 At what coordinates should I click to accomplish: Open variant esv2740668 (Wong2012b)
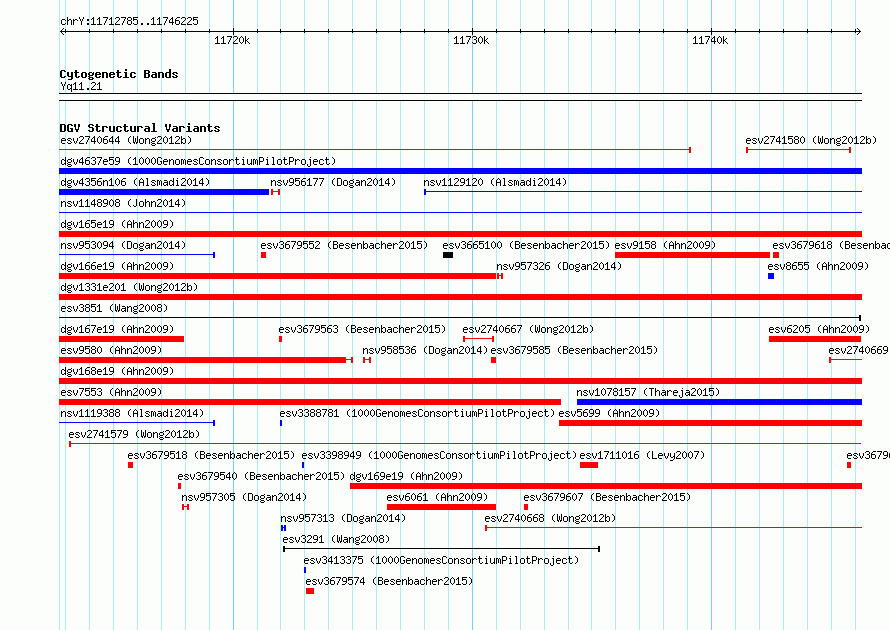pos(550,518)
